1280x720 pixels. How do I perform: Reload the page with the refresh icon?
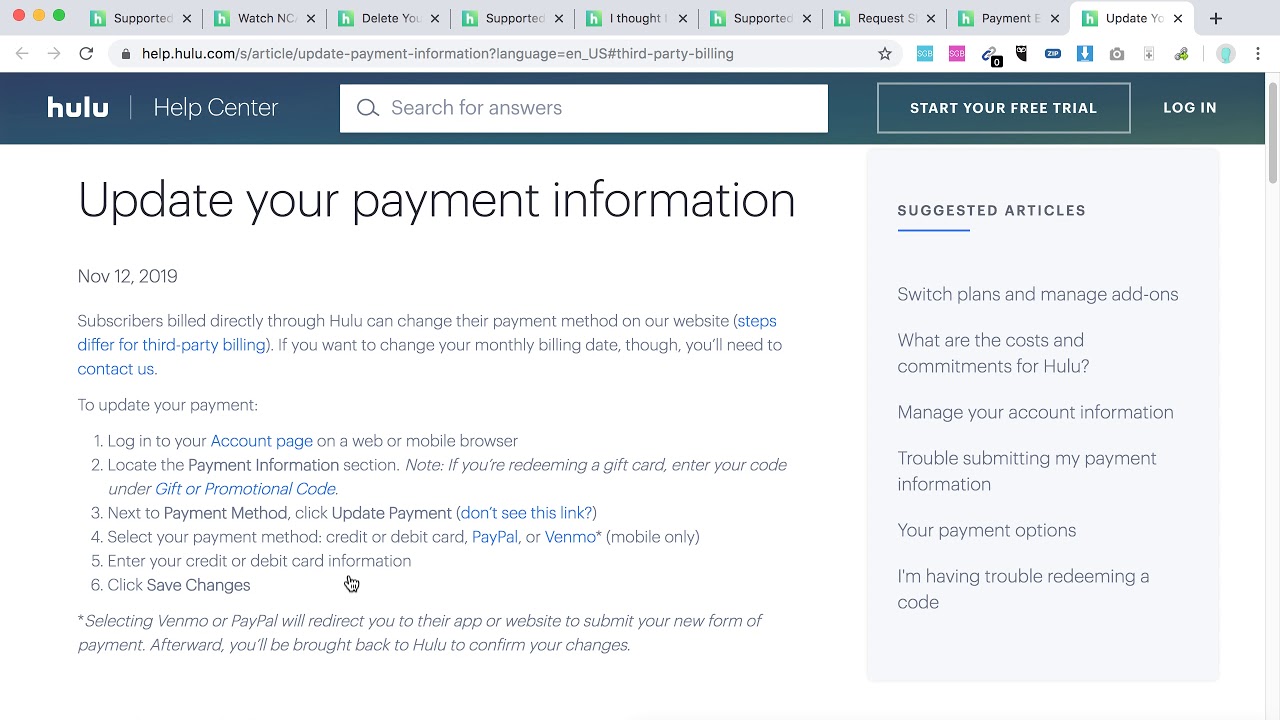86,54
